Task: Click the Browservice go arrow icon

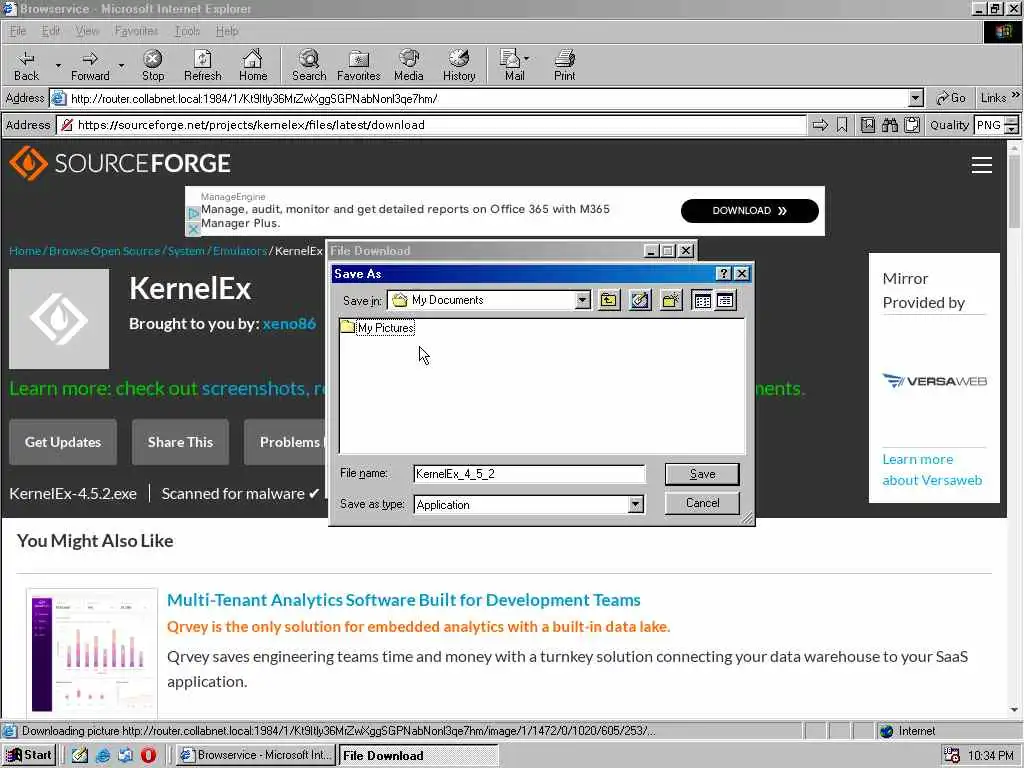Action: (820, 125)
